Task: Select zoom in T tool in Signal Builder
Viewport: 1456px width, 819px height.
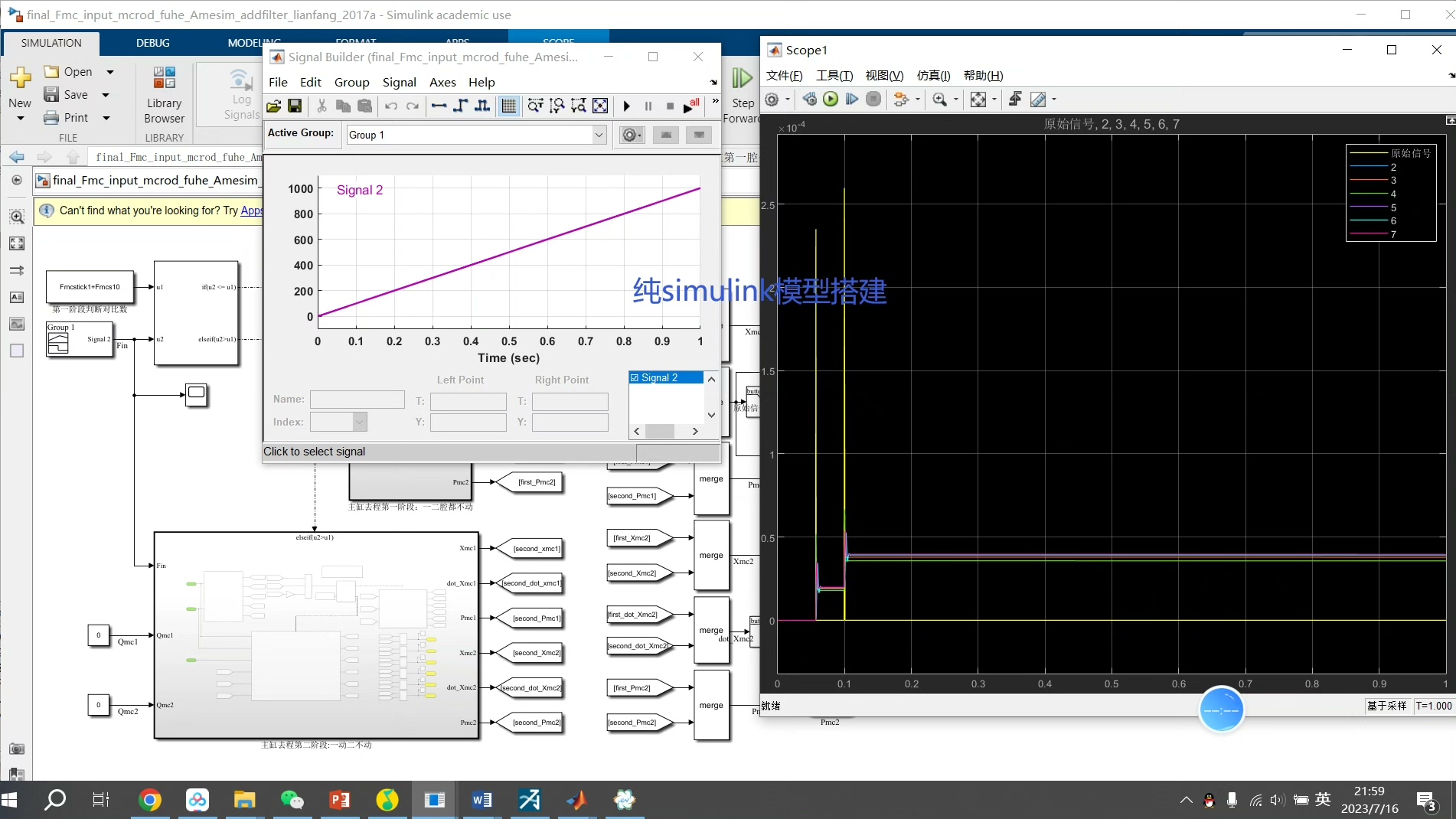Action: (x=535, y=106)
